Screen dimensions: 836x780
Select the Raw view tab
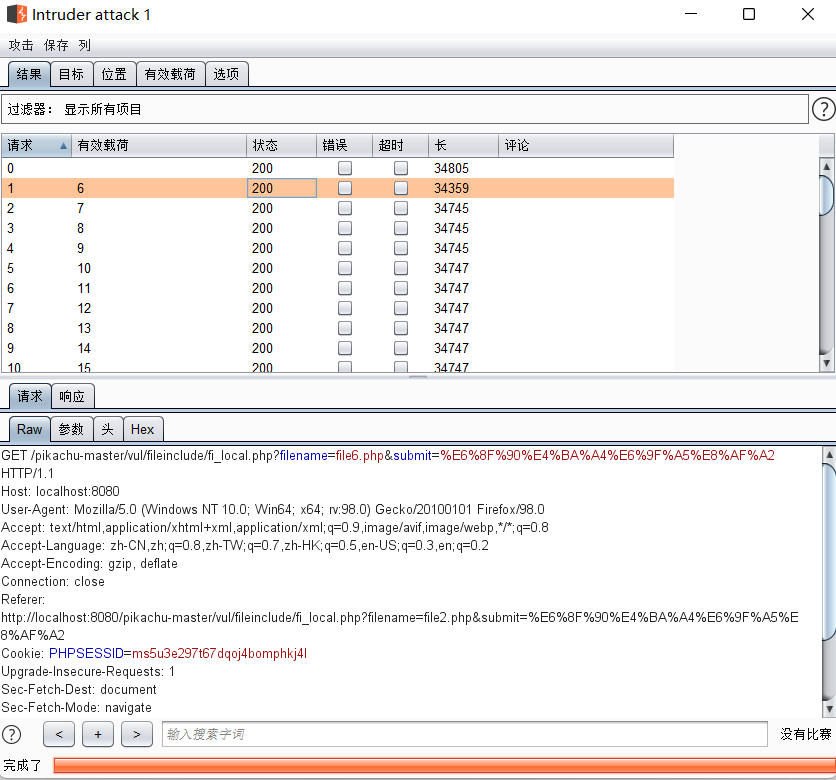pos(29,429)
